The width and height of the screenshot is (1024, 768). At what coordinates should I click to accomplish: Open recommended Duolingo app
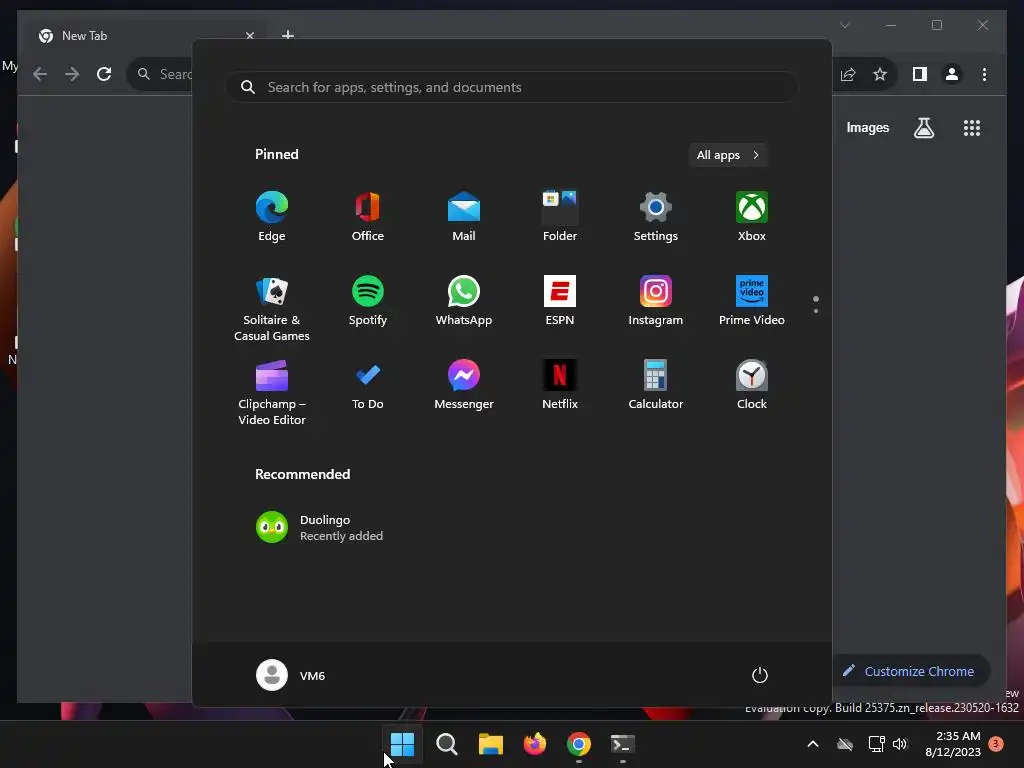point(319,528)
